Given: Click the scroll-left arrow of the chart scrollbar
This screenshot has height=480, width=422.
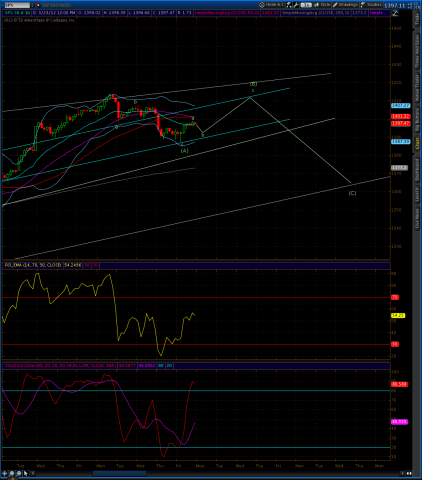Looking at the screenshot, I should click(32, 473).
